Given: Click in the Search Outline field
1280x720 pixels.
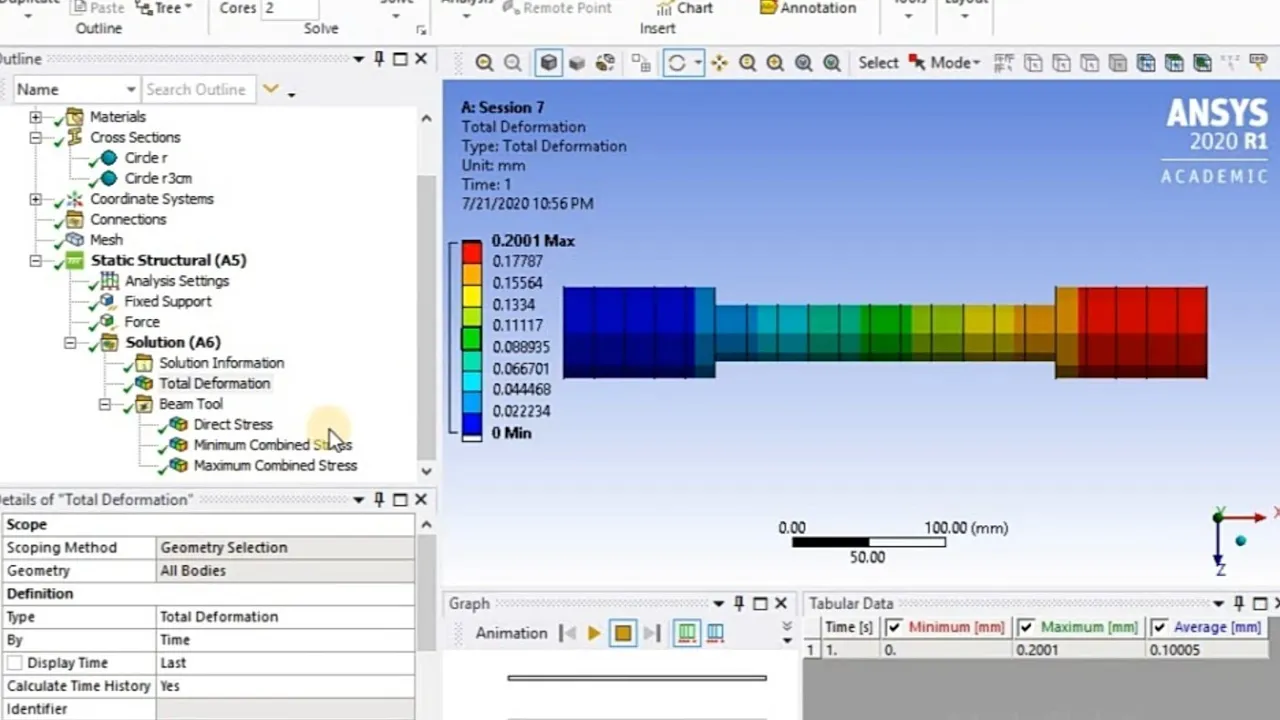Looking at the screenshot, I should 198,89.
